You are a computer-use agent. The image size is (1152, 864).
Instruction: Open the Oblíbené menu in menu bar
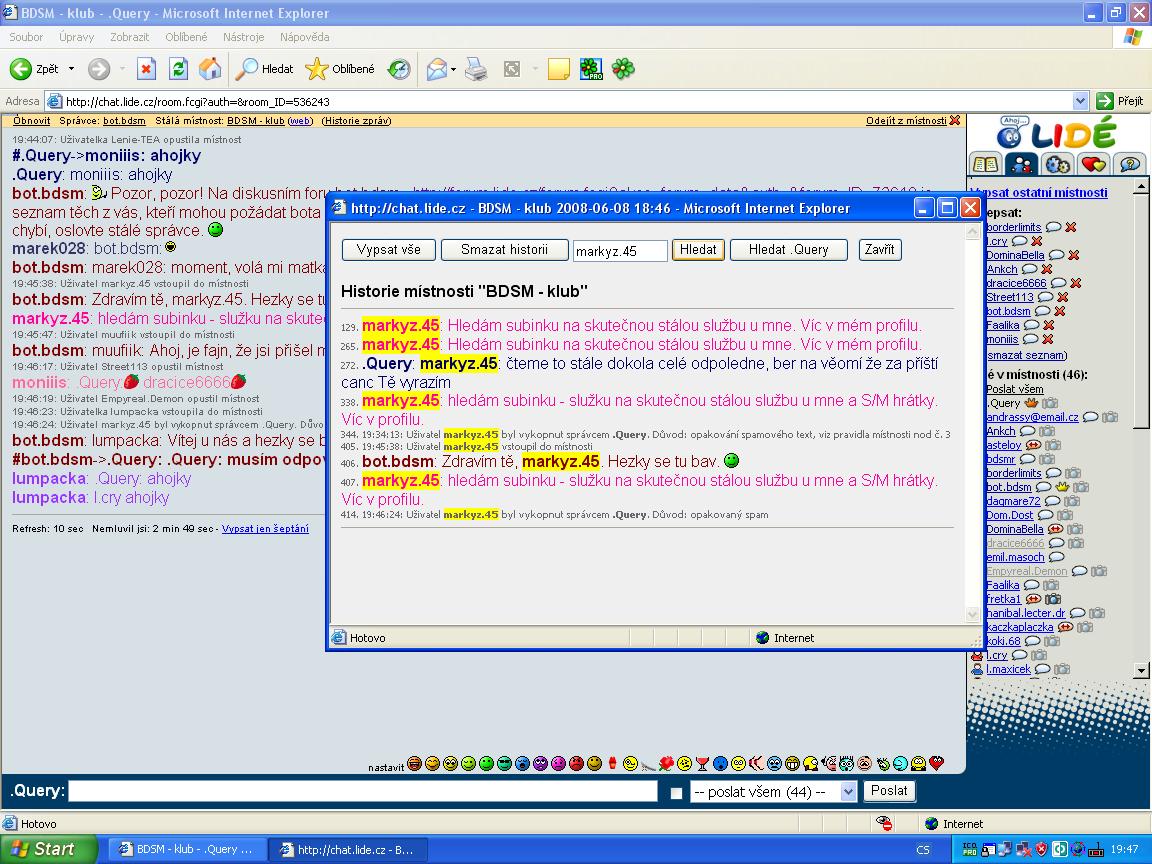click(186, 37)
